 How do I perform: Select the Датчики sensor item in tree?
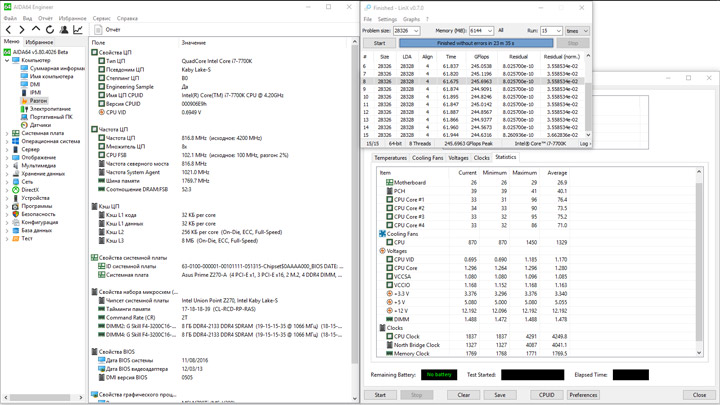coord(38,125)
